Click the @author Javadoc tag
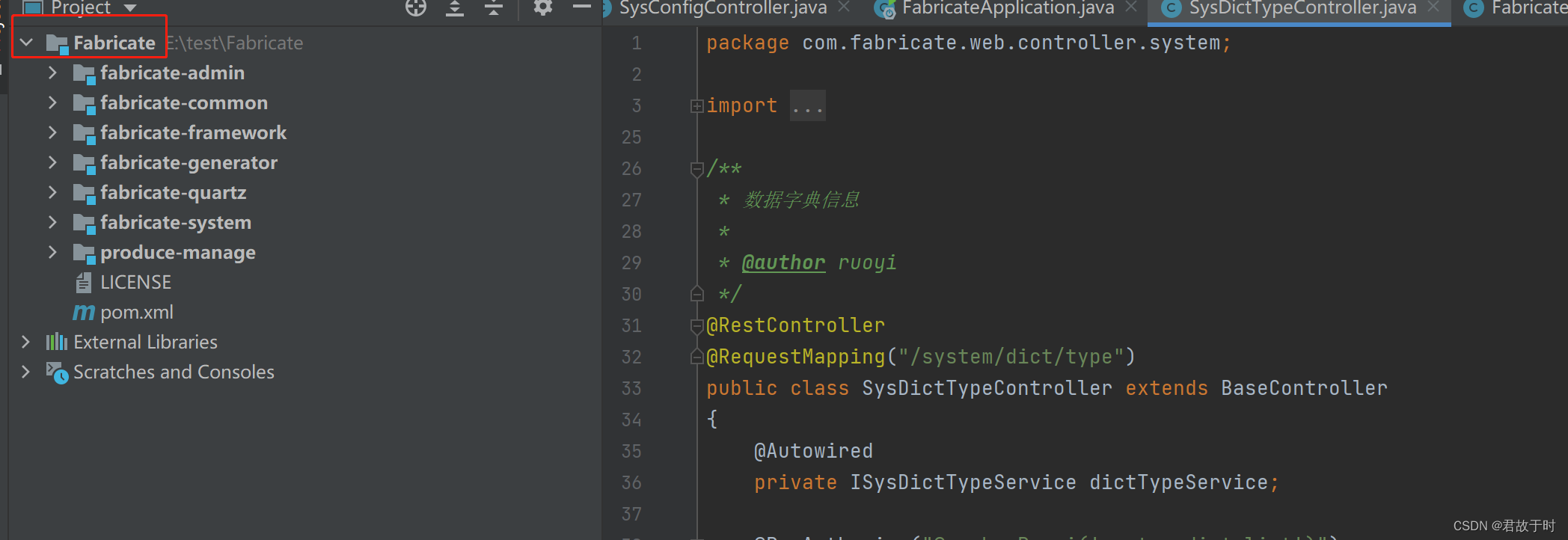This screenshot has width=1568, height=540. click(783, 263)
